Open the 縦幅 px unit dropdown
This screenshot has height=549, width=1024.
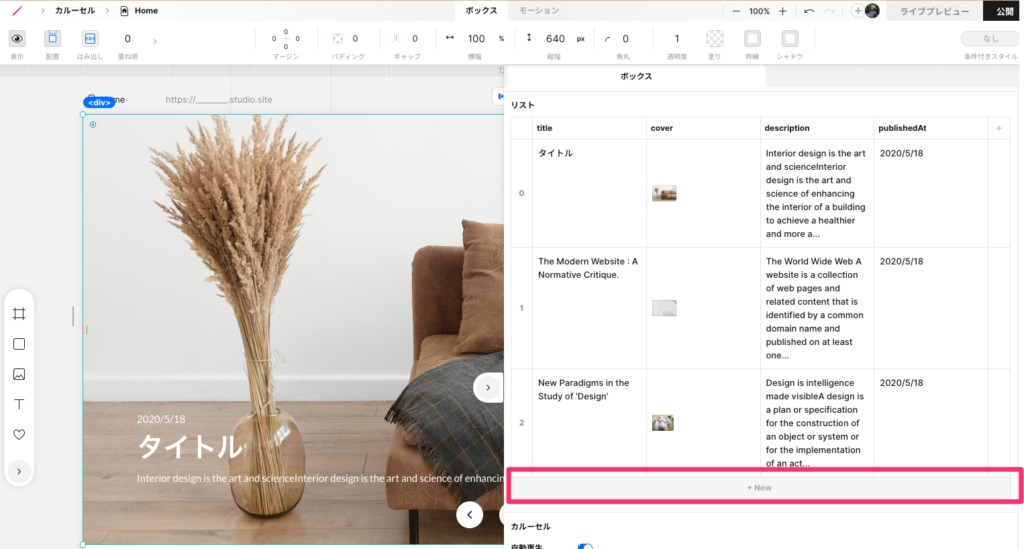tap(580, 39)
